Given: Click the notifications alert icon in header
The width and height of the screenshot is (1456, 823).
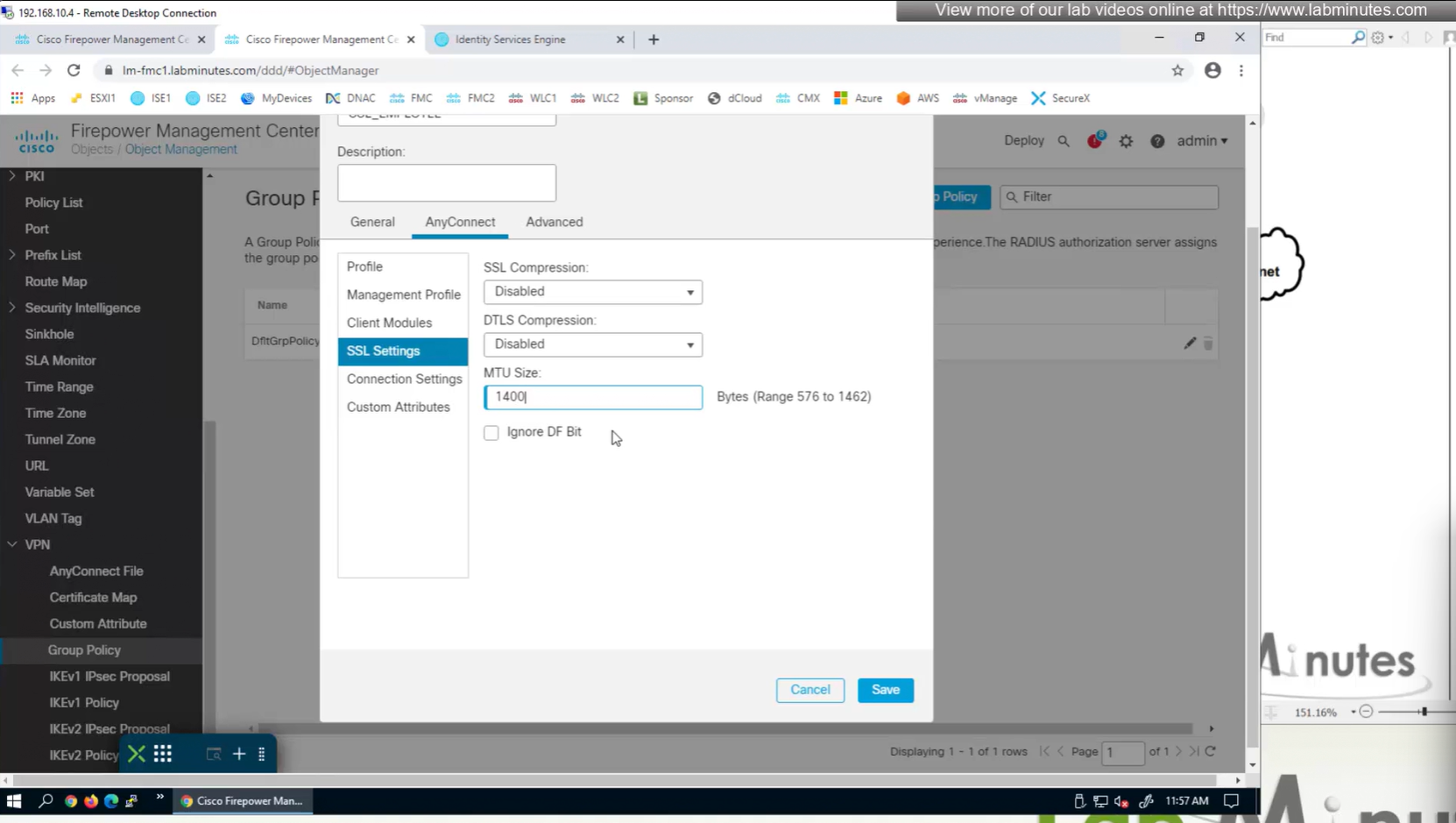Looking at the screenshot, I should click(1094, 141).
